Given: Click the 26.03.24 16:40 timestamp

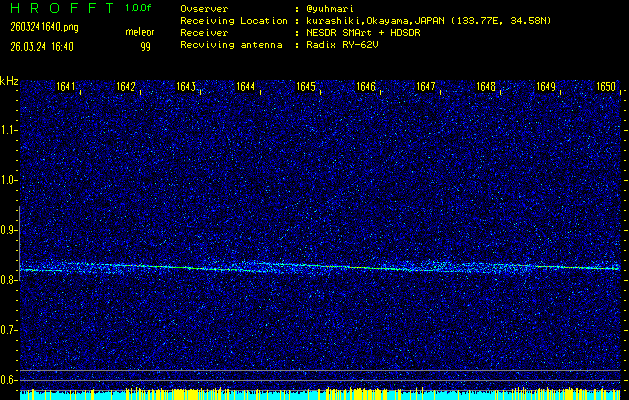Looking at the screenshot, I should [x=42, y=45].
